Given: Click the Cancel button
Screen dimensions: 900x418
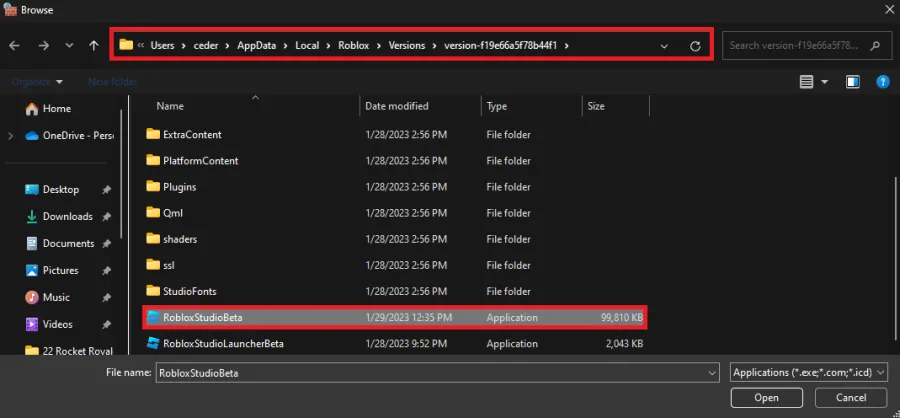Looking at the screenshot, I should tap(851, 397).
